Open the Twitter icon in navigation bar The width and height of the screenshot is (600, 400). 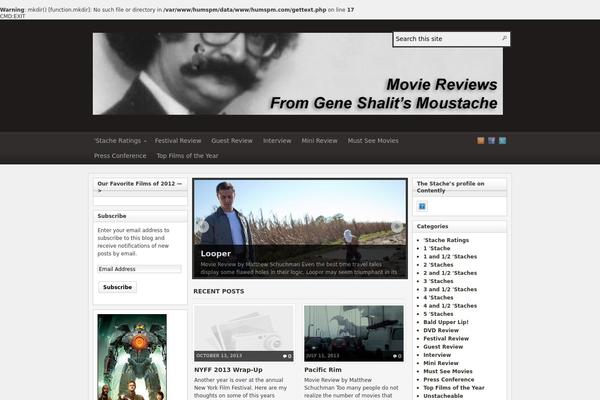(502, 140)
